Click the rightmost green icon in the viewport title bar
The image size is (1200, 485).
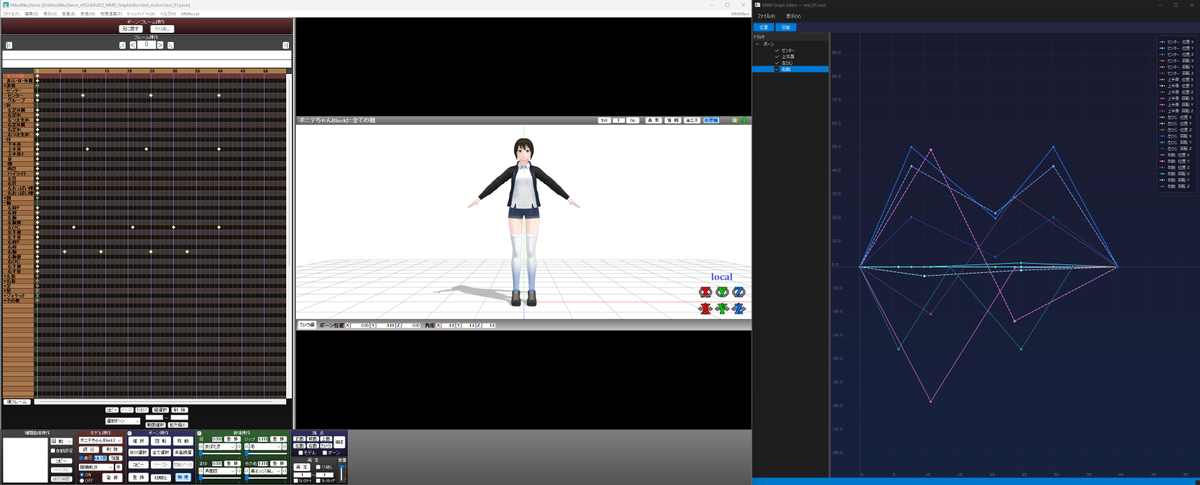[x=744, y=120]
